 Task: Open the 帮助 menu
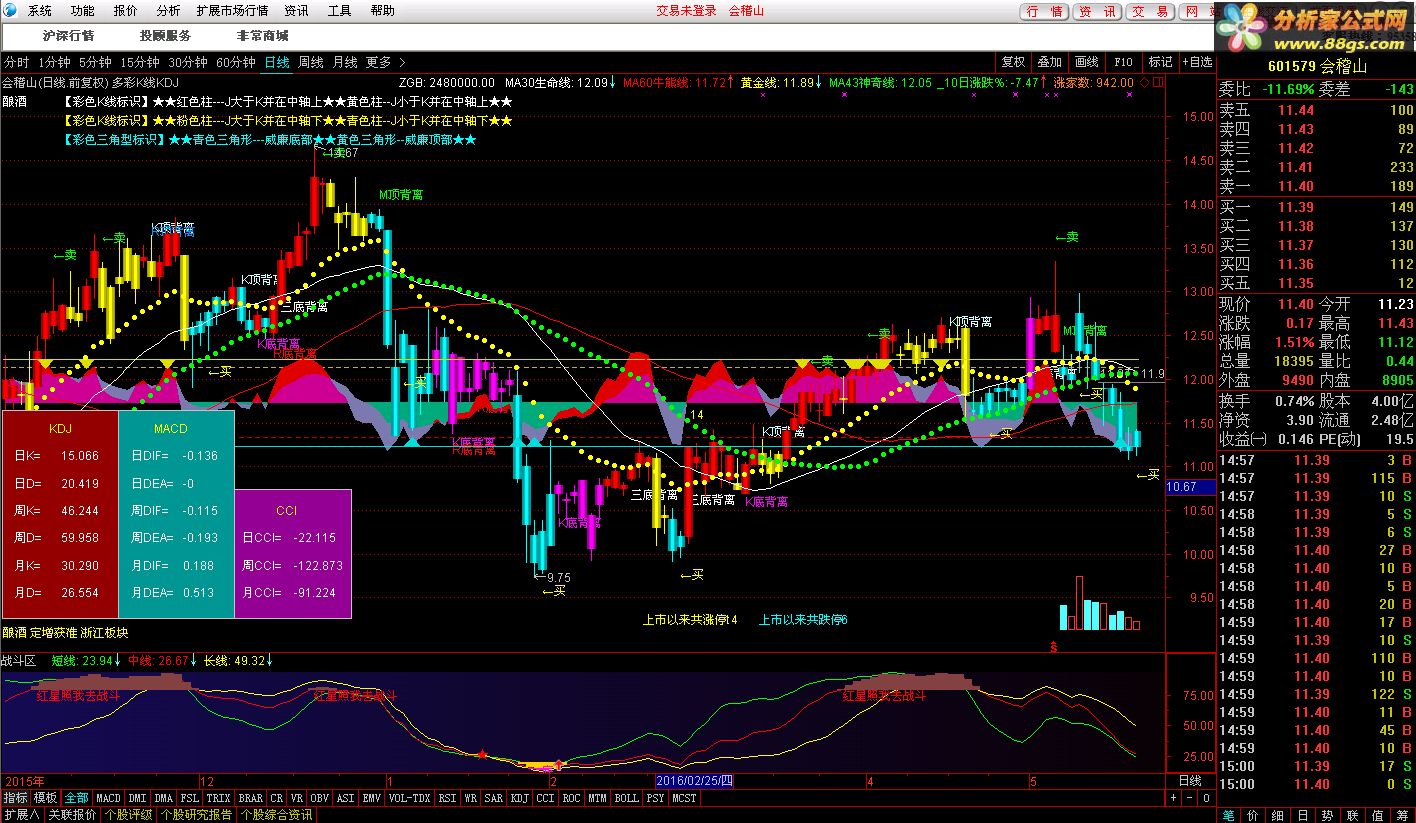coord(382,11)
